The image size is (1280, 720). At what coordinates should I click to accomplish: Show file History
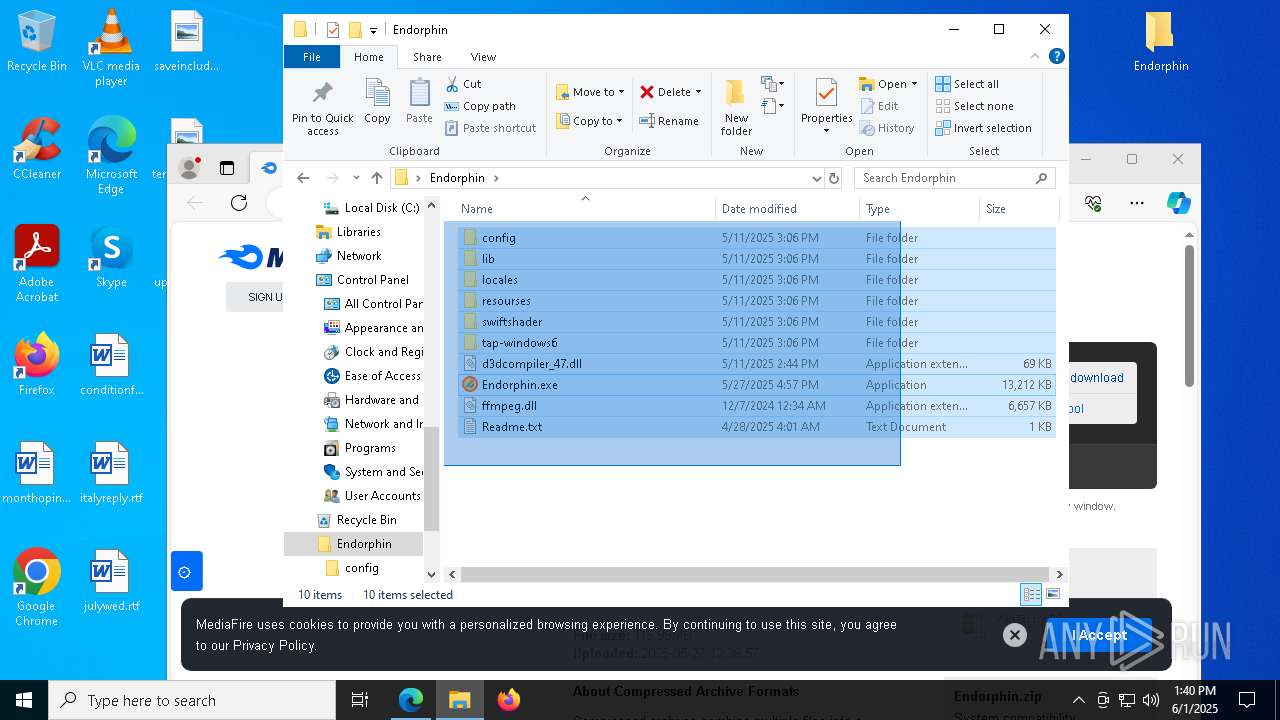886,128
